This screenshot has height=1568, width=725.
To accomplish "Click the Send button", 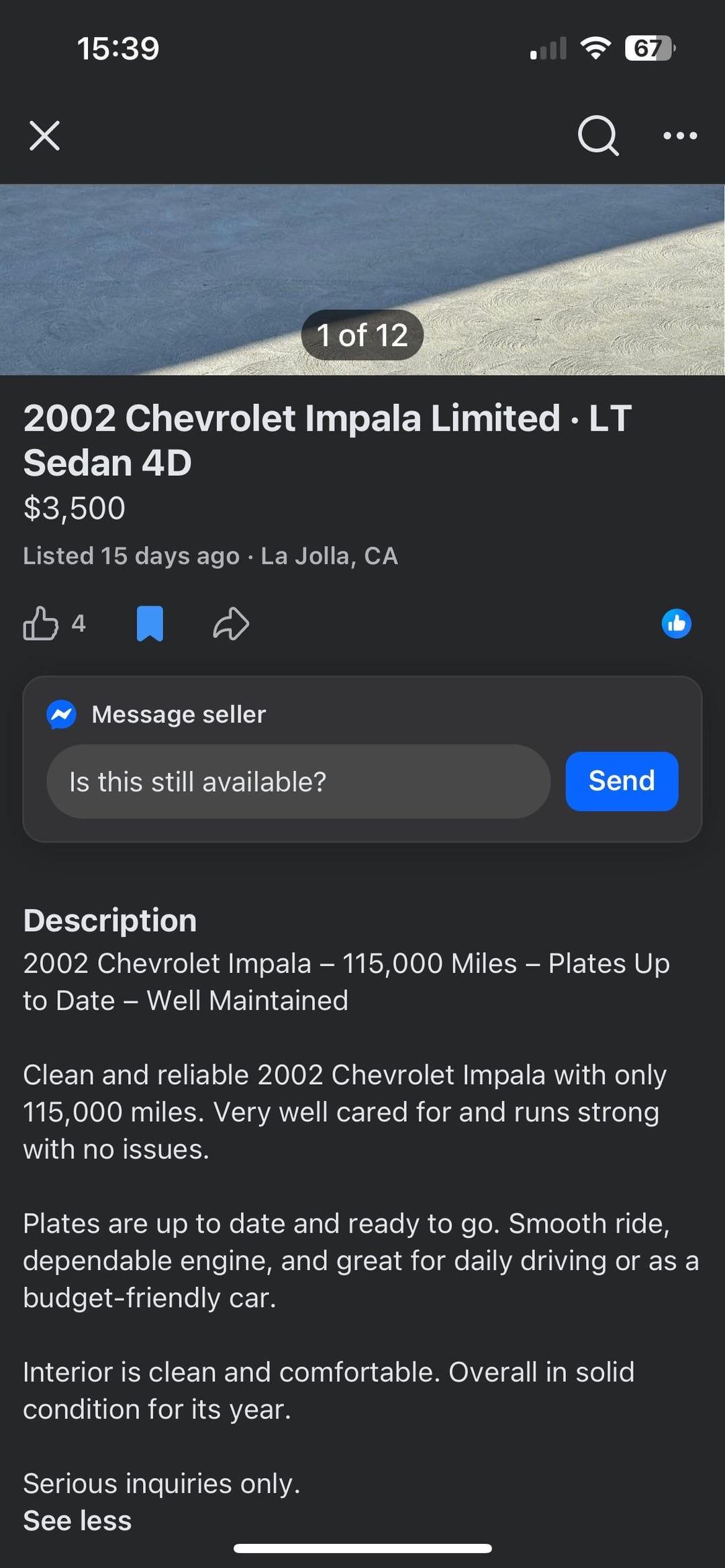I will pyautogui.click(x=622, y=781).
